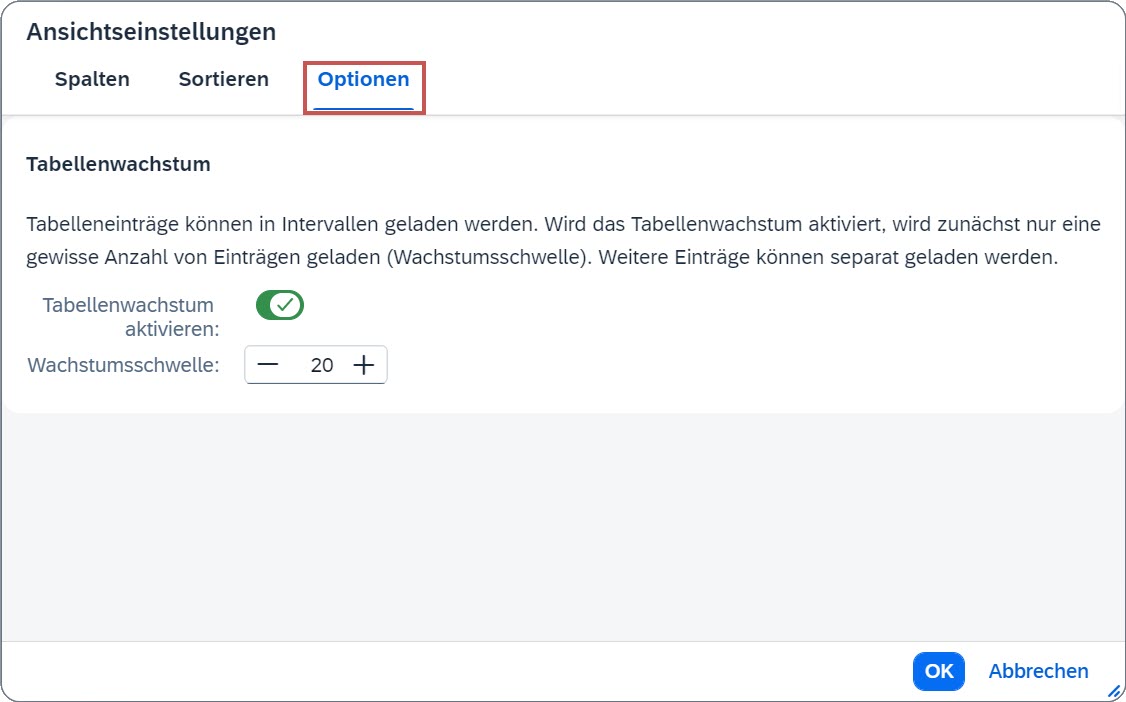Decrease Wachstumsschwelle using the minus icon
Screen dimensions: 1126x702
click(268, 364)
